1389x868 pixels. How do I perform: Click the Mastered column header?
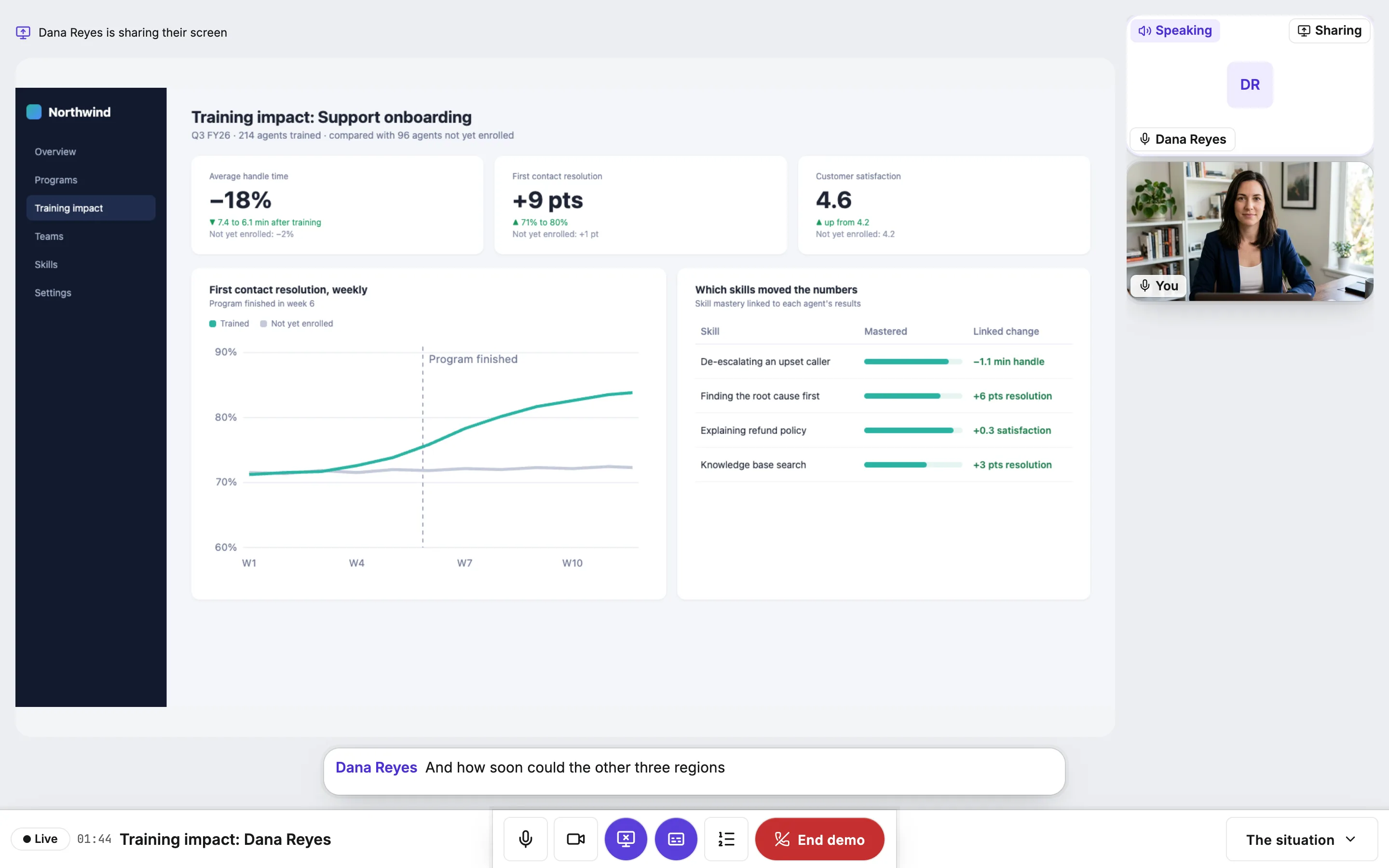[885, 331]
